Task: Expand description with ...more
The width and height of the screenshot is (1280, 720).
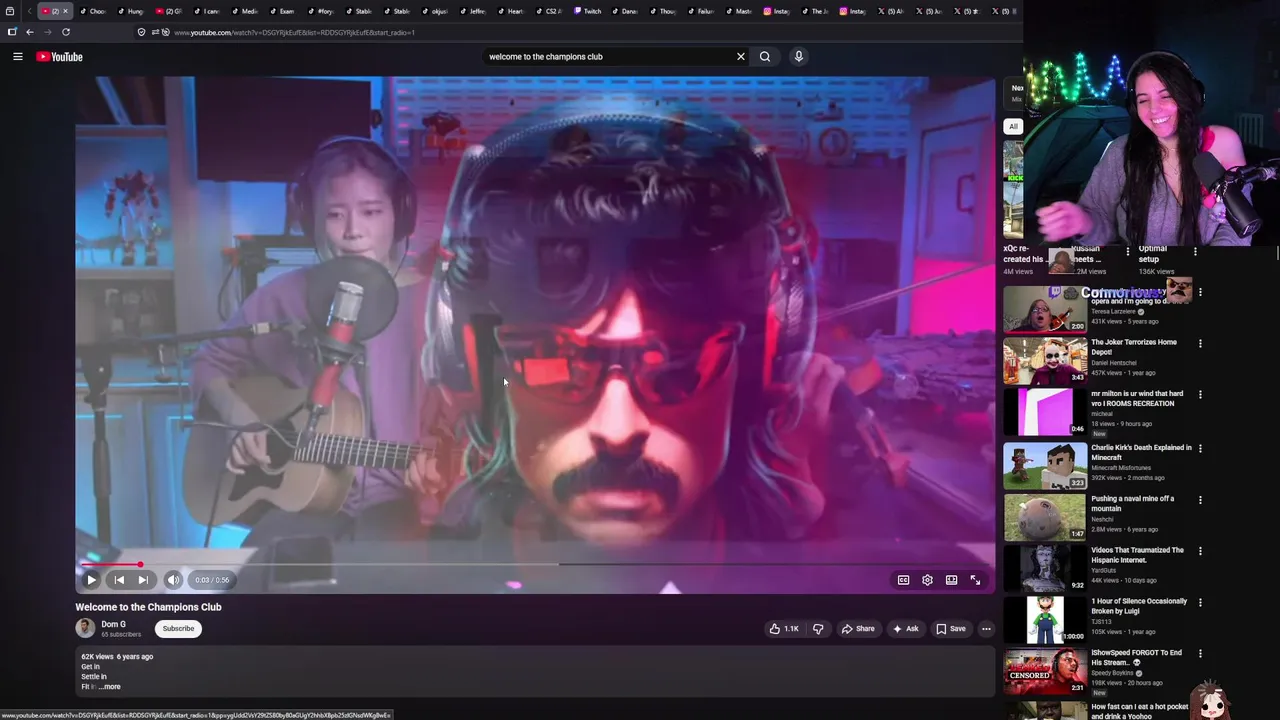Action: click(110, 687)
